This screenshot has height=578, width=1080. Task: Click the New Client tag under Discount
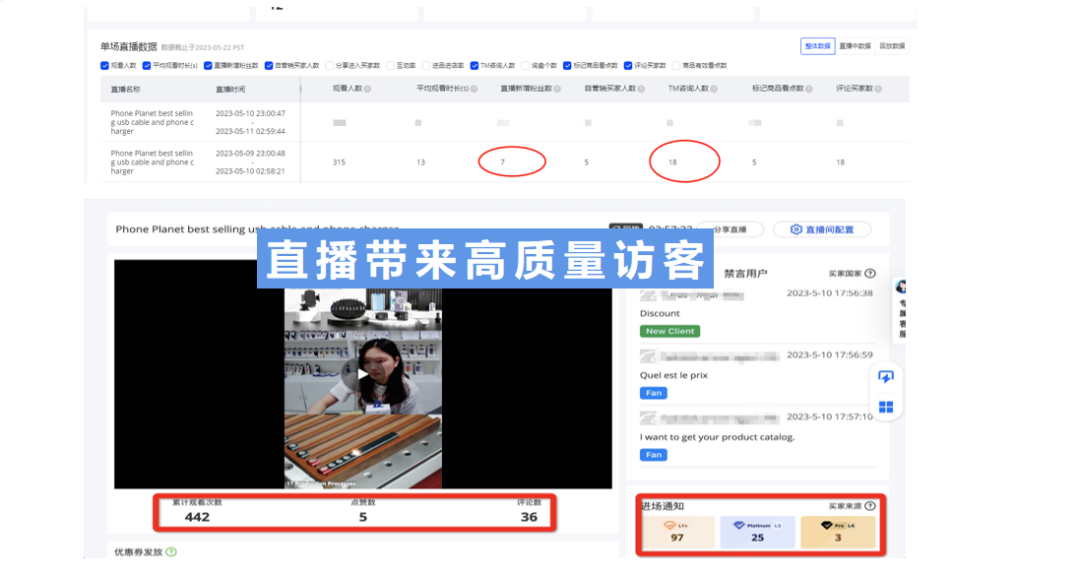[x=670, y=331]
